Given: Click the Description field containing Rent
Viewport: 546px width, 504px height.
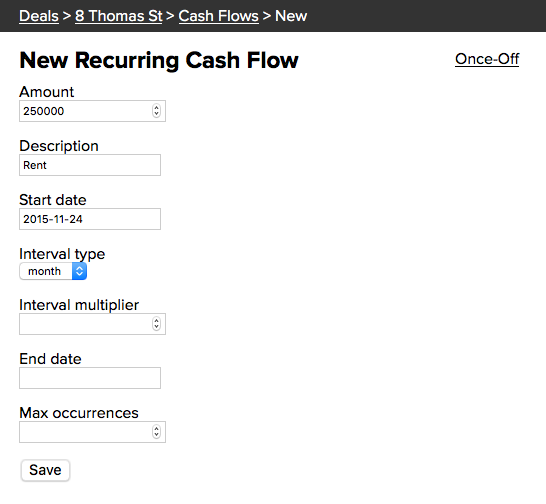Looking at the screenshot, I should pyautogui.click(x=90, y=165).
